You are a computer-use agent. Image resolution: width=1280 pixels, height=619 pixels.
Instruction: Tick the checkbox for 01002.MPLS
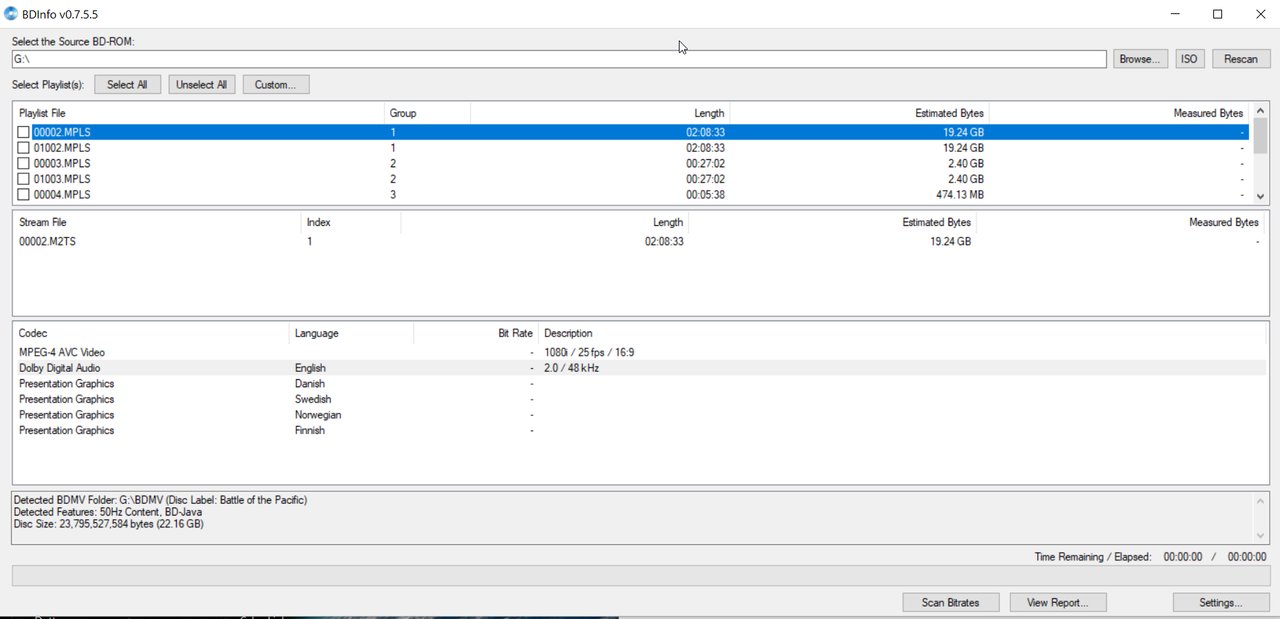(24, 148)
